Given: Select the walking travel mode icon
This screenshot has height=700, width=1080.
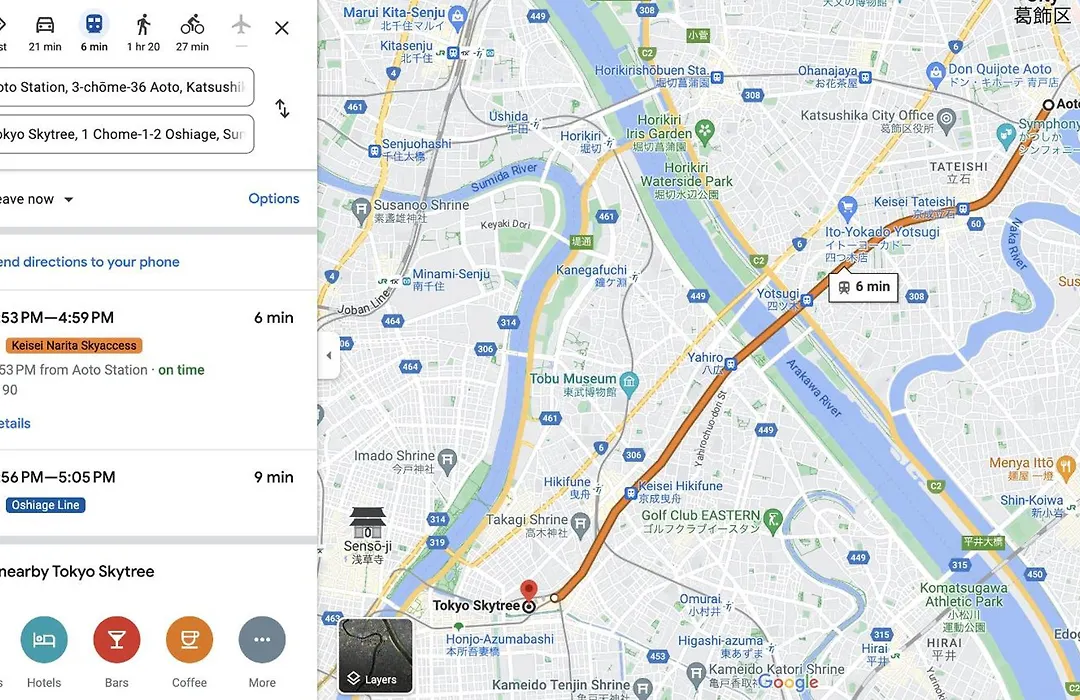Looking at the screenshot, I should tap(143, 25).
